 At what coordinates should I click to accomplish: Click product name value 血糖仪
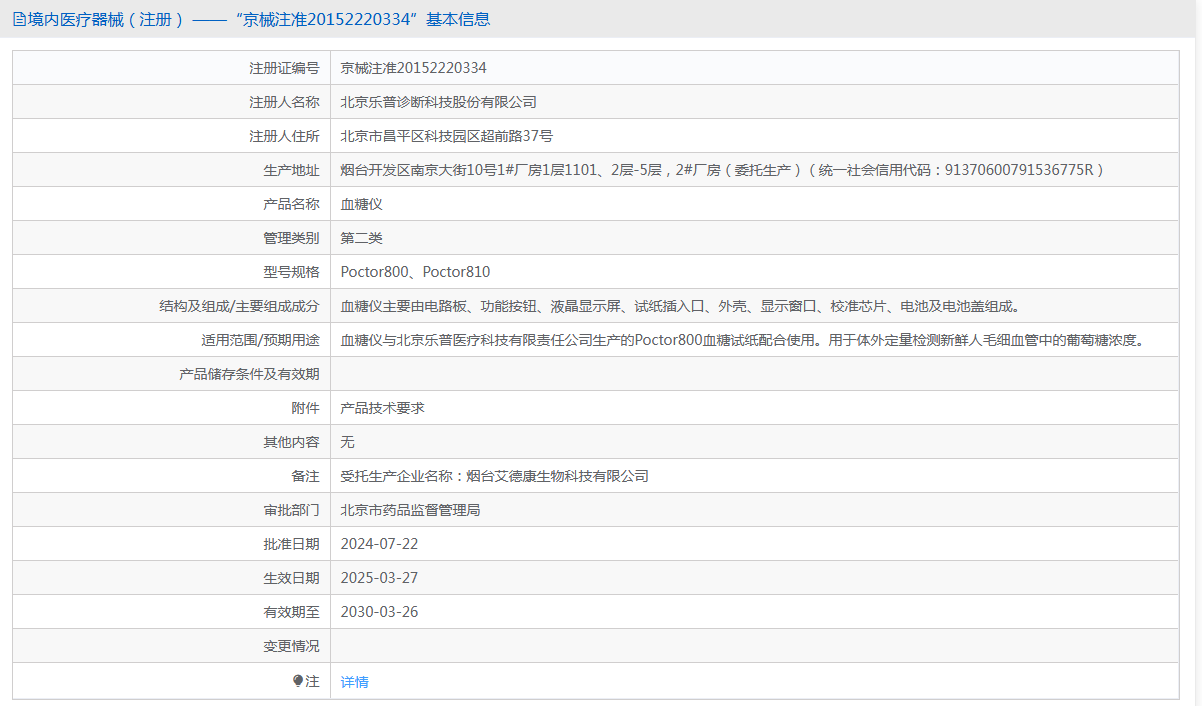(362, 204)
